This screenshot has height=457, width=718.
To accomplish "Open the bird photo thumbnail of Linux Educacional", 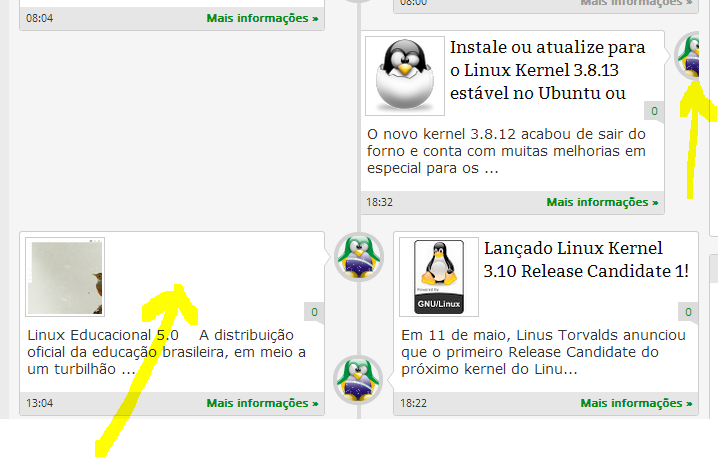I will (x=65, y=277).
